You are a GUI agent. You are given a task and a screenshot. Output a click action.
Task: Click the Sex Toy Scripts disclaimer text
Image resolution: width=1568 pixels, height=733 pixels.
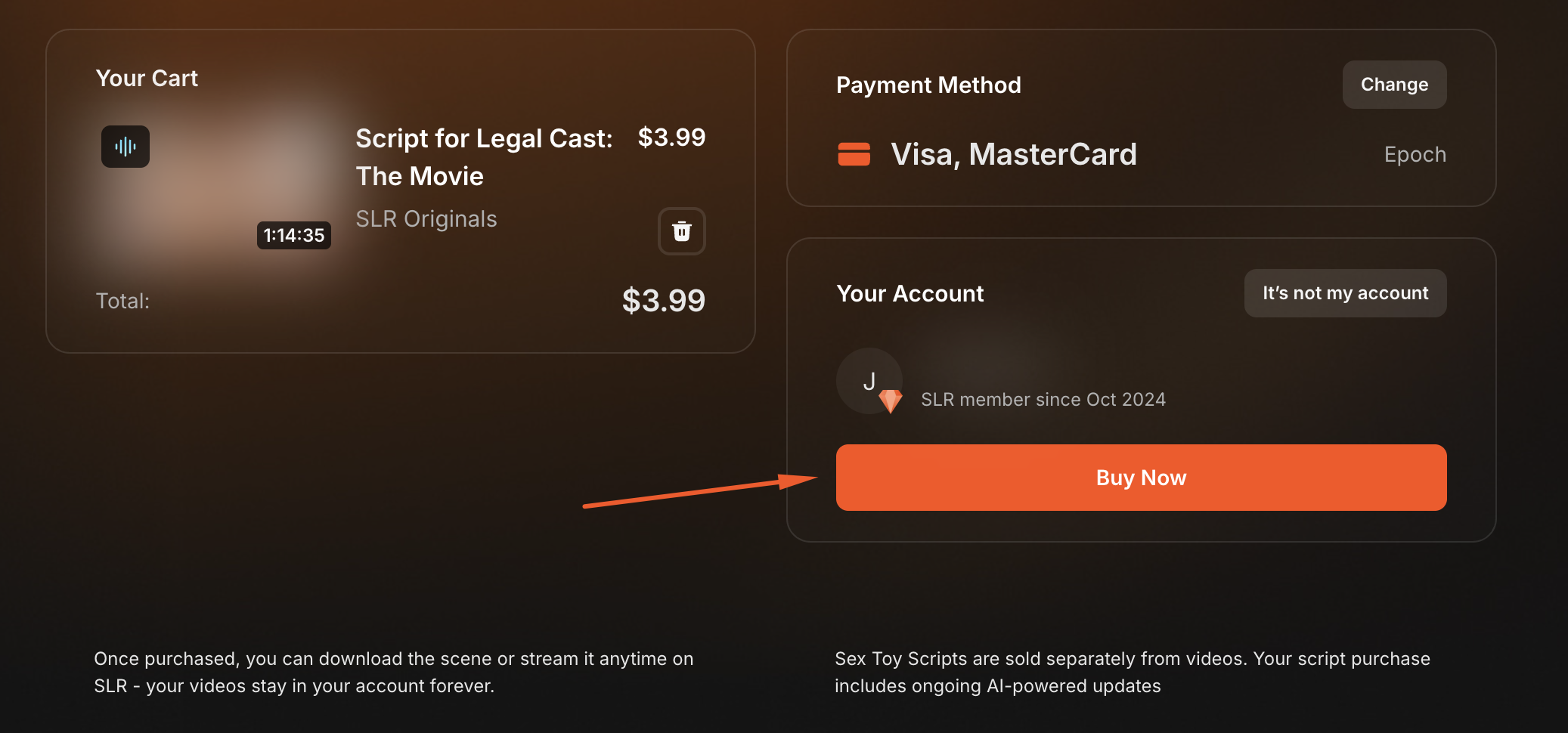tap(1132, 672)
